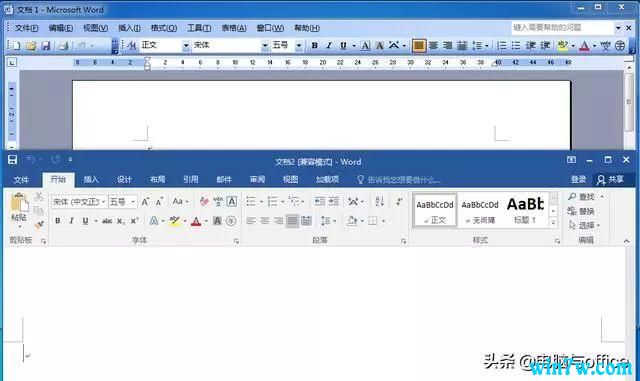The width and height of the screenshot is (640, 381).
Task: Open 表格(A) menu in Word 2003
Action: tap(234, 28)
